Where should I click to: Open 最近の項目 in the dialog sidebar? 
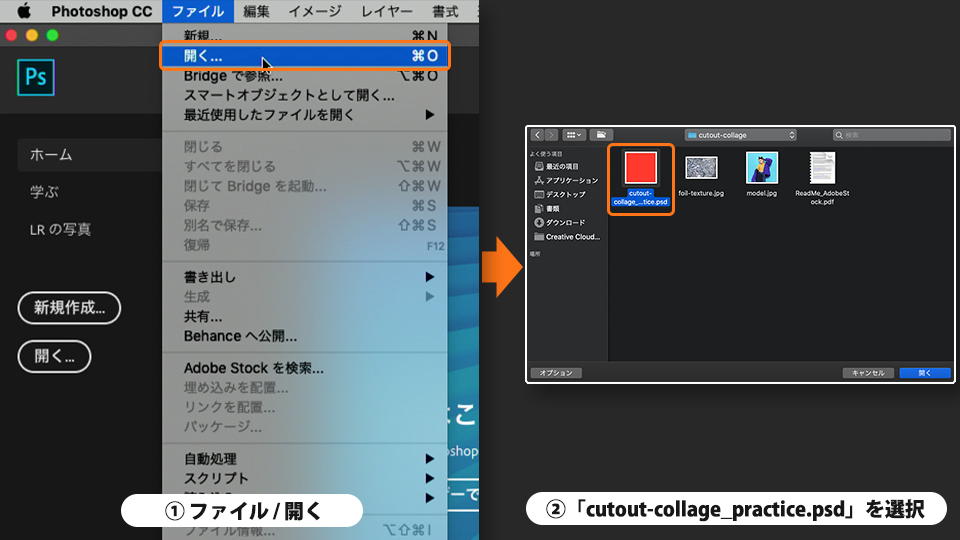coord(557,167)
